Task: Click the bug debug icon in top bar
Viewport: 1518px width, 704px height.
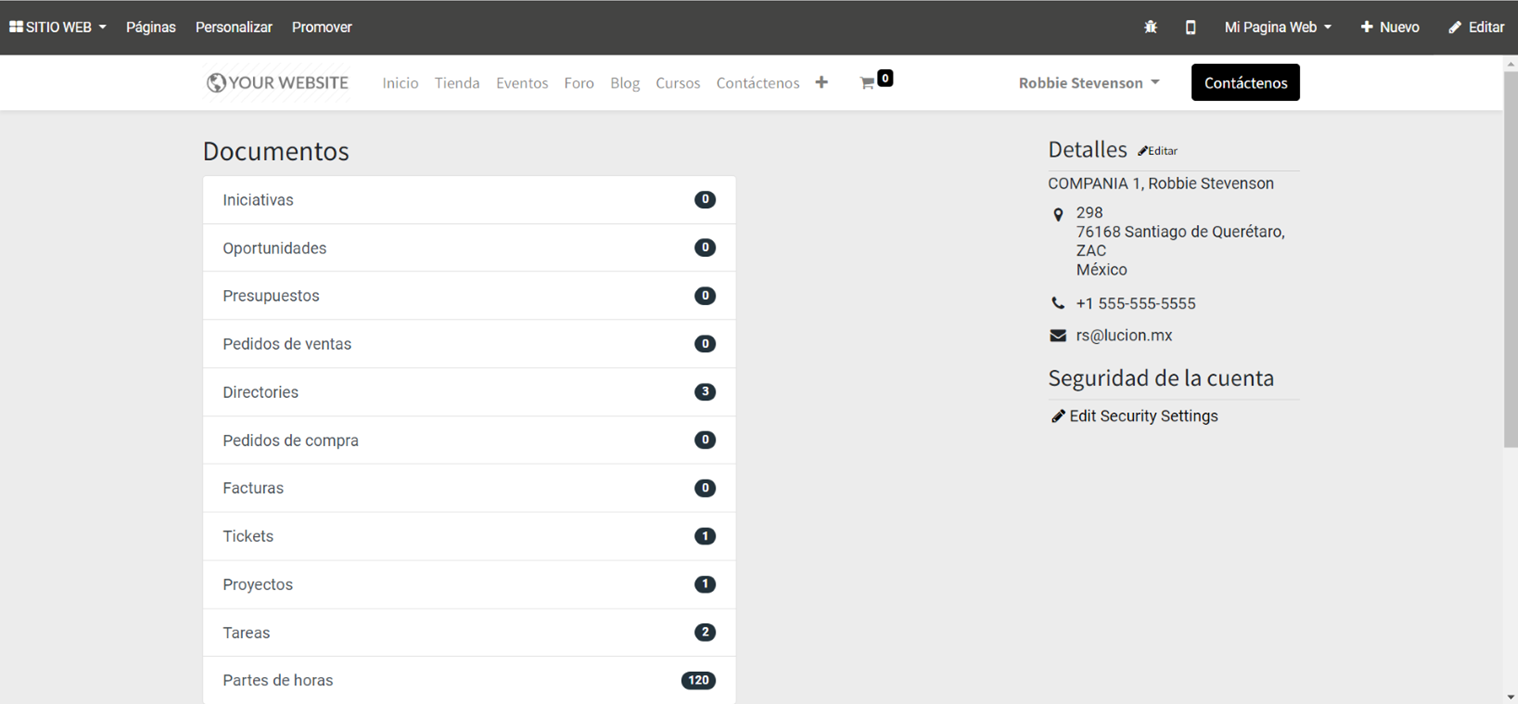Action: pos(1150,27)
